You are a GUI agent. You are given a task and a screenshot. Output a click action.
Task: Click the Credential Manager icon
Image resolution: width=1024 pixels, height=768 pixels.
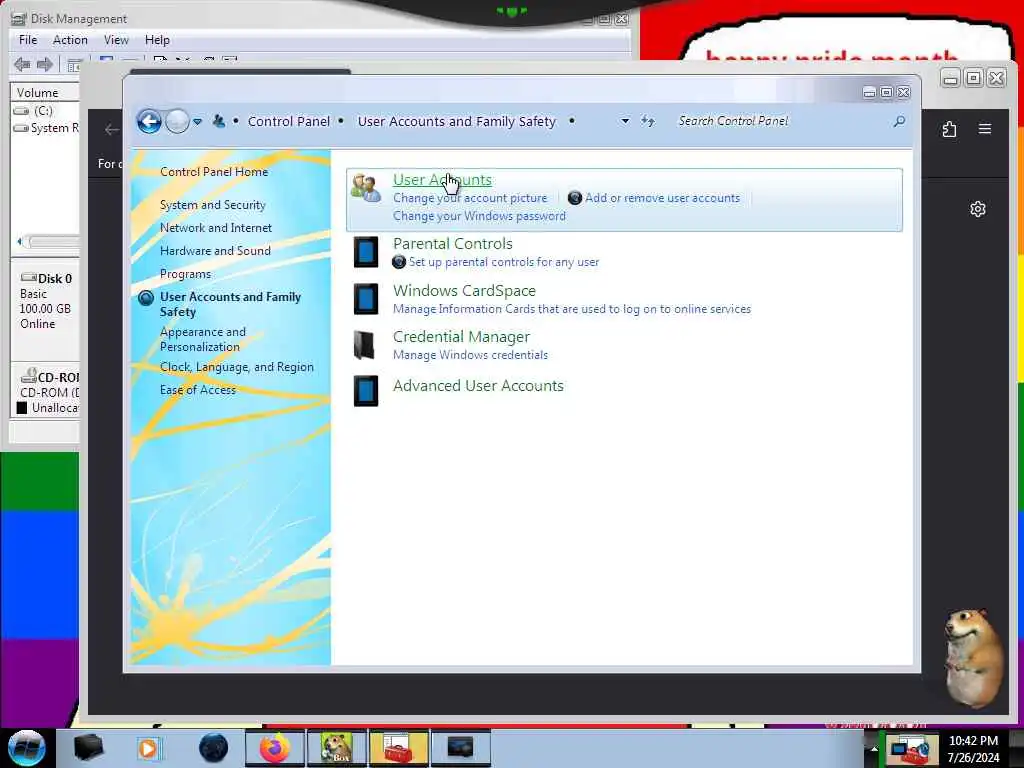[364, 345]
